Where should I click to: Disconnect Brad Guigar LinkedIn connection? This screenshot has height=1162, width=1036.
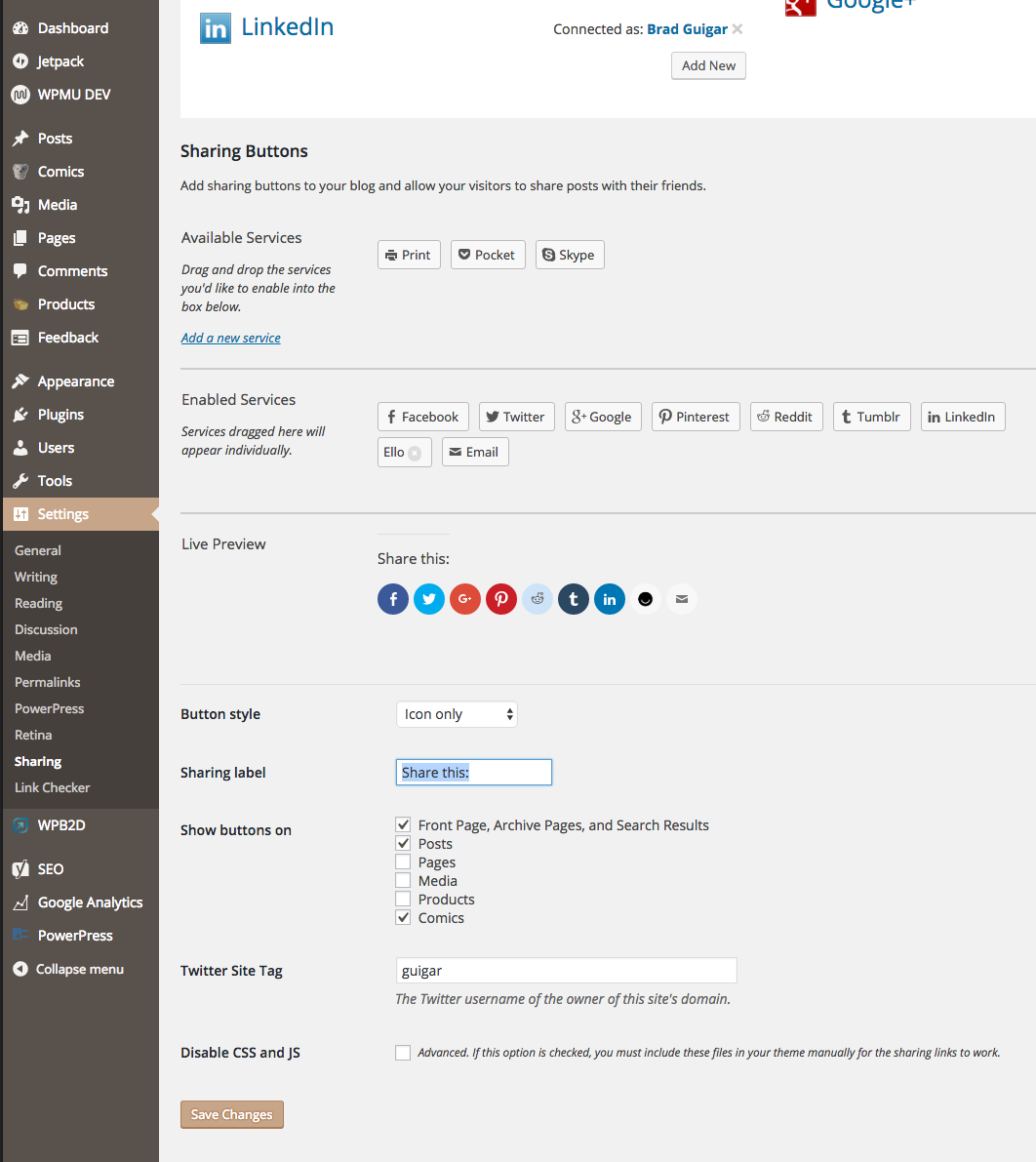[x=737, y=29]
